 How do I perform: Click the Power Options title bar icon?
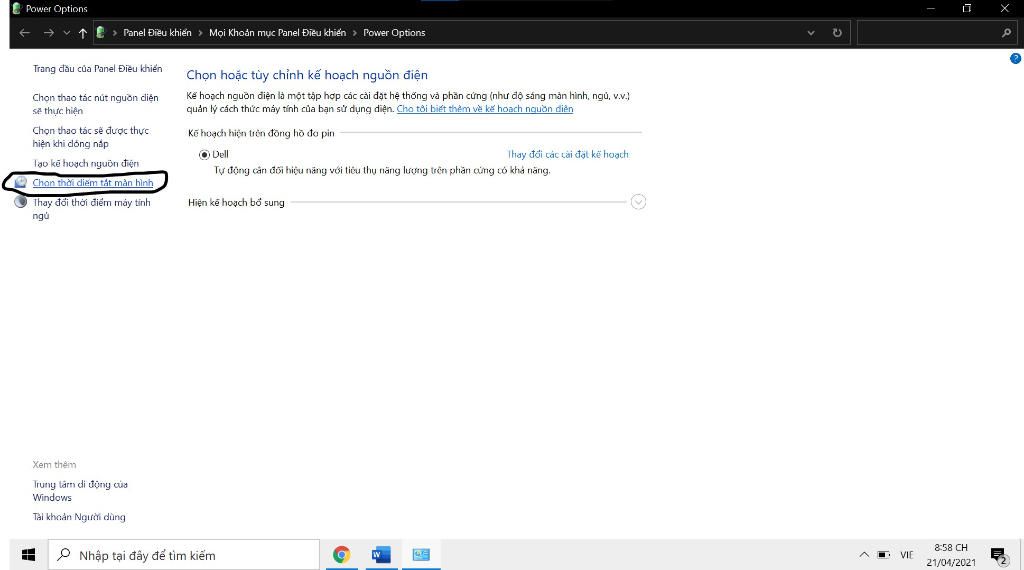click(17, 8)
